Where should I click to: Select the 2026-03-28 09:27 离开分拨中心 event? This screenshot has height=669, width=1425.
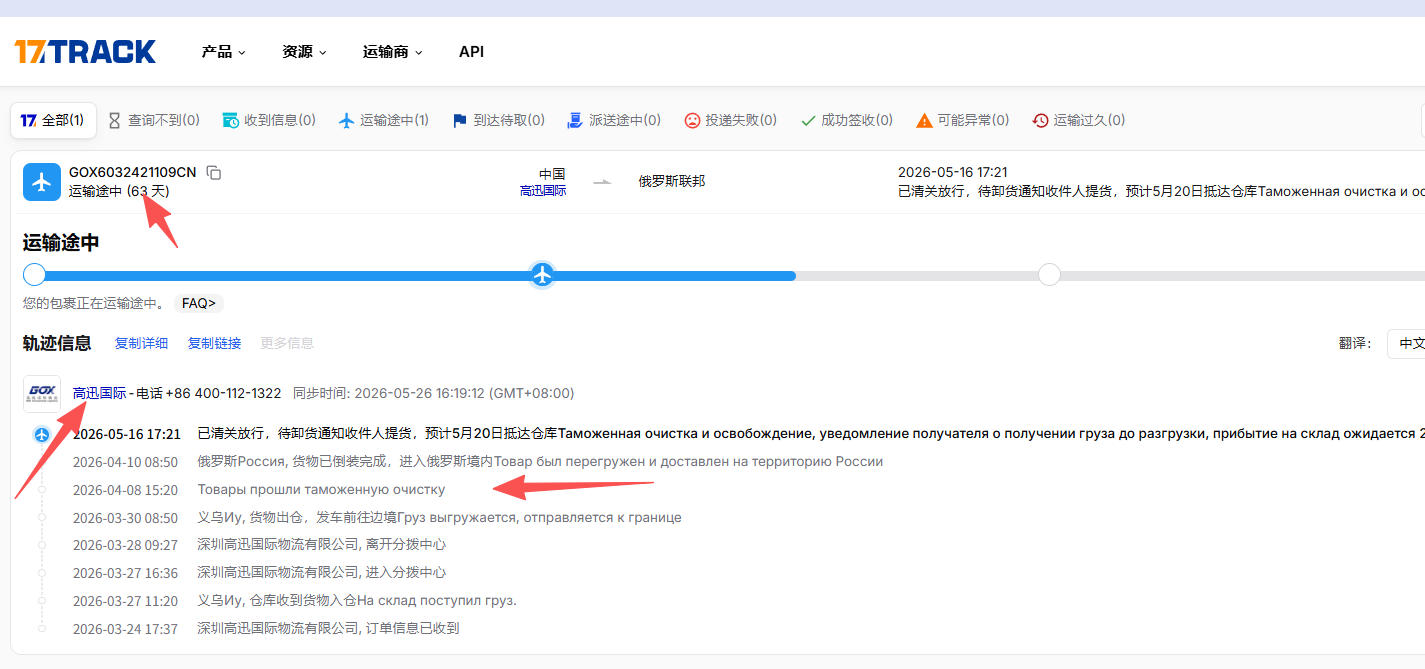tap(259, 545)
